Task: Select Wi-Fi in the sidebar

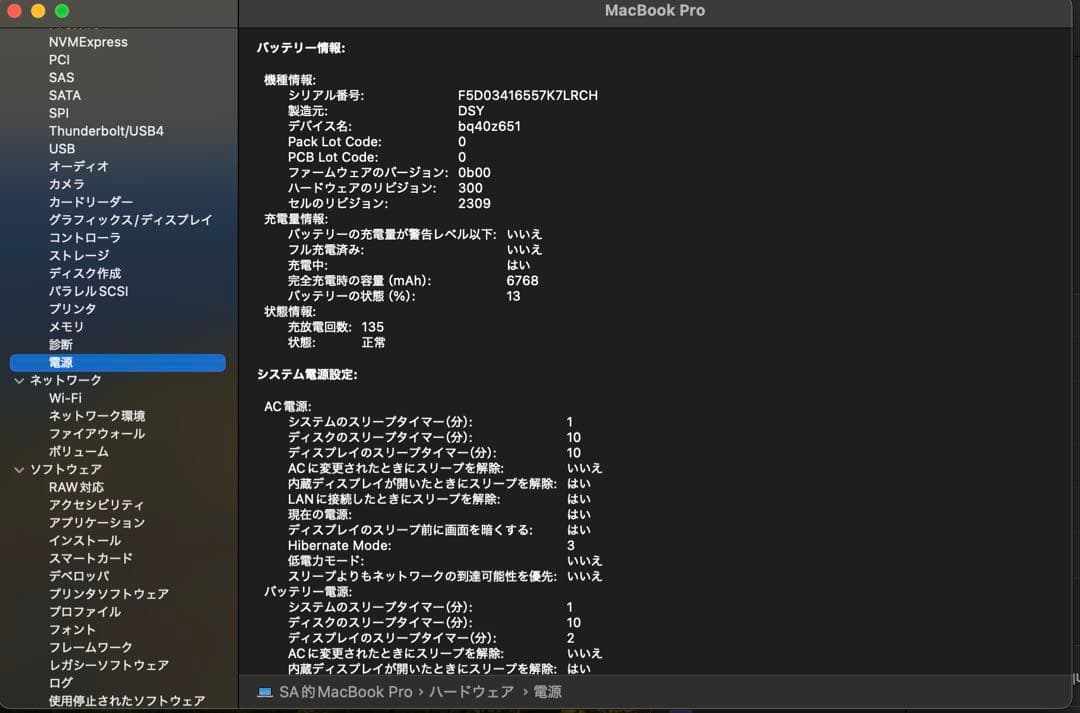Action: (x=67, y=398)
